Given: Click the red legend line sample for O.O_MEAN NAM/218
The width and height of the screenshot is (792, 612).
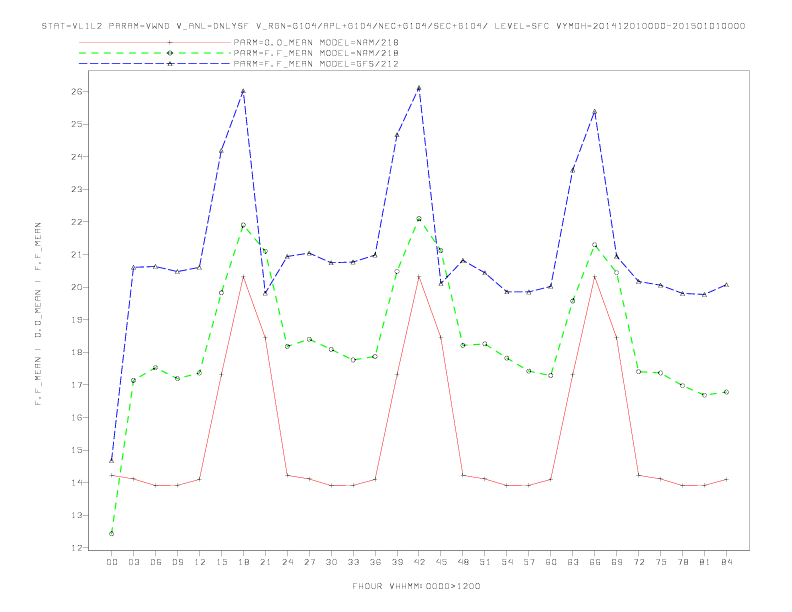Looking at the screenshot, I should pyautogui.click(x=155, y=42).
